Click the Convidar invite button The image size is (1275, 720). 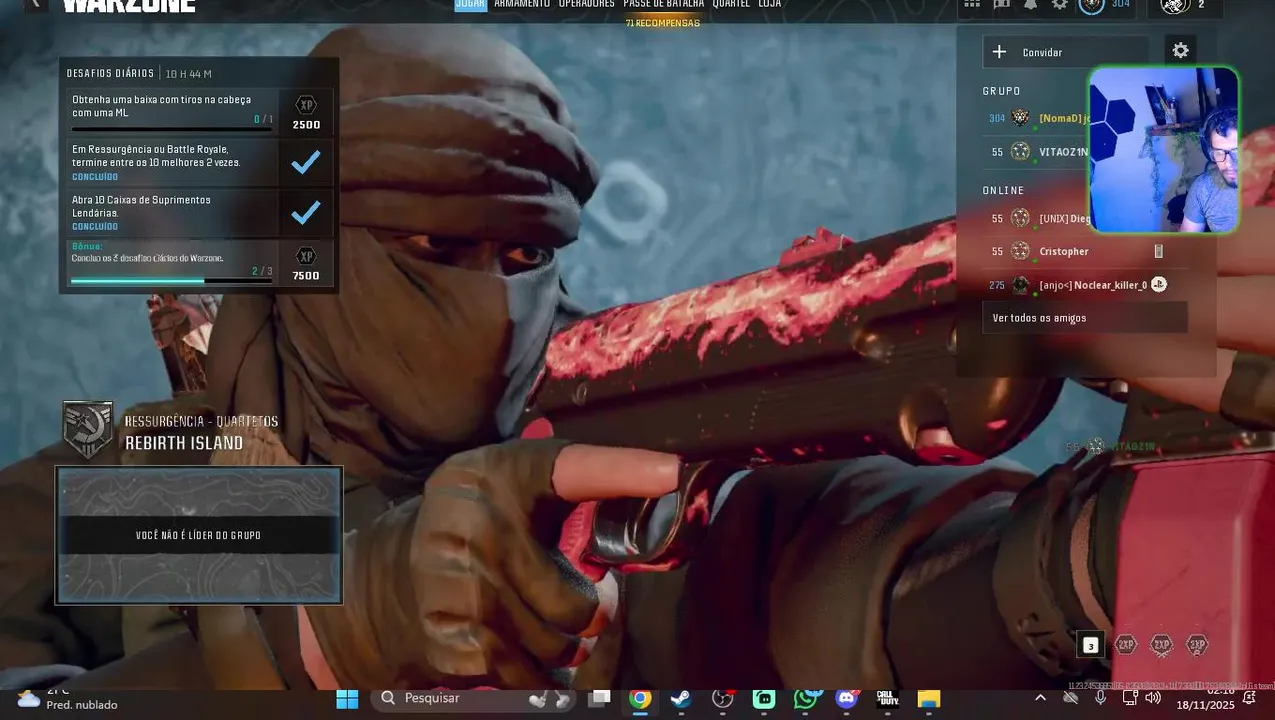(1067, 52)
